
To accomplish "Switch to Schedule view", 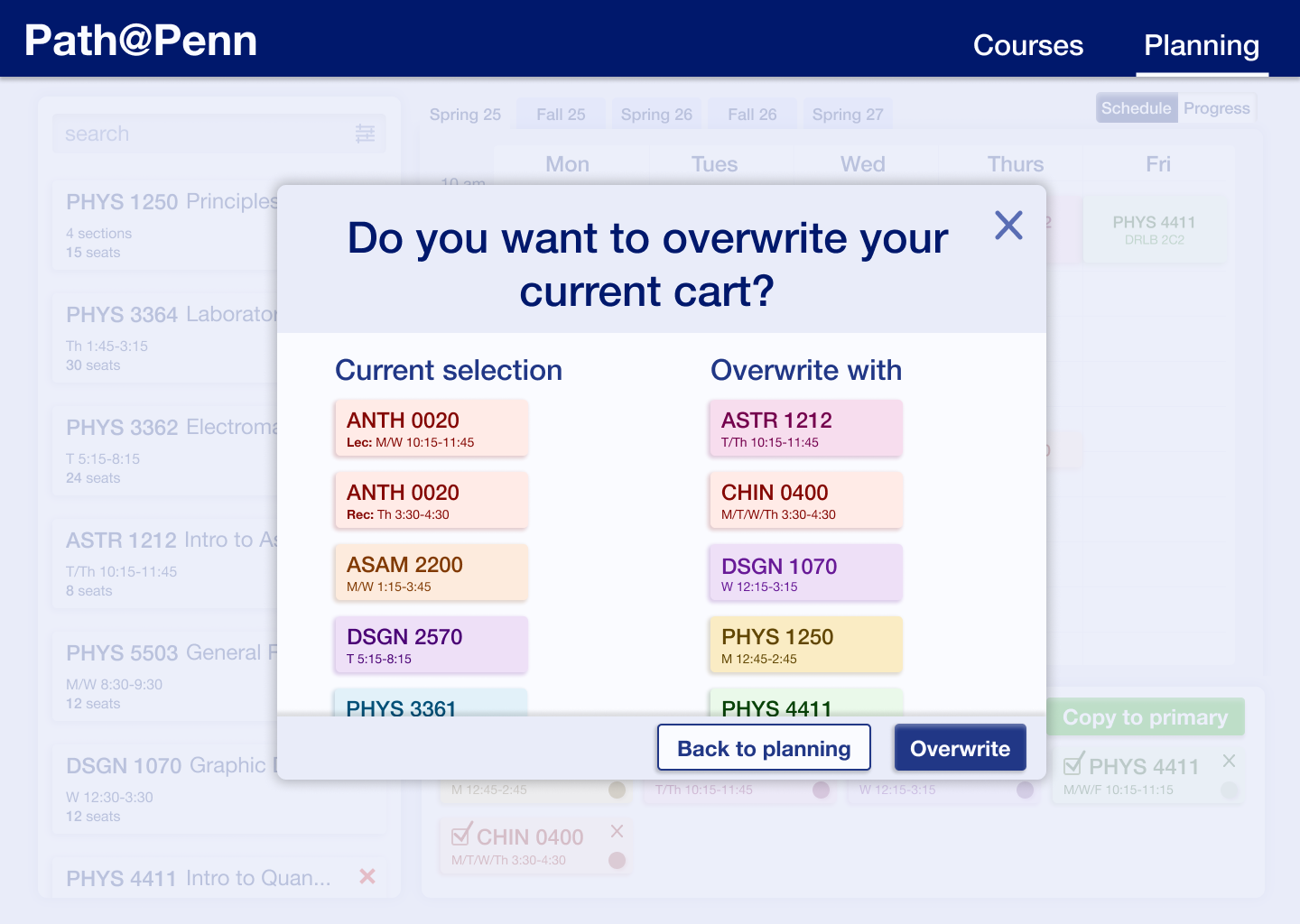I will [1136, 108].
